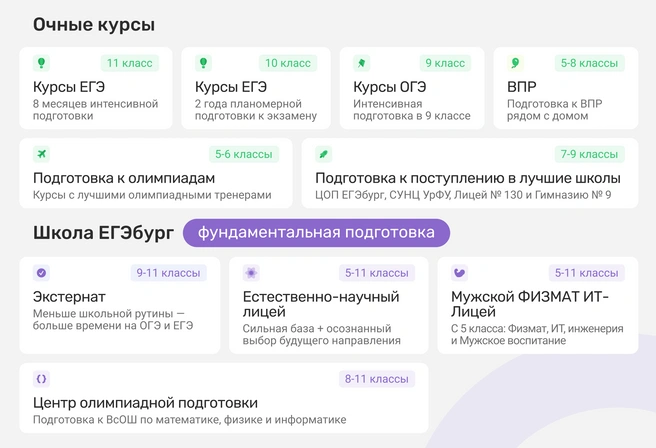Click the 9-11 классы badge on Экстернат

coord(169,273)
